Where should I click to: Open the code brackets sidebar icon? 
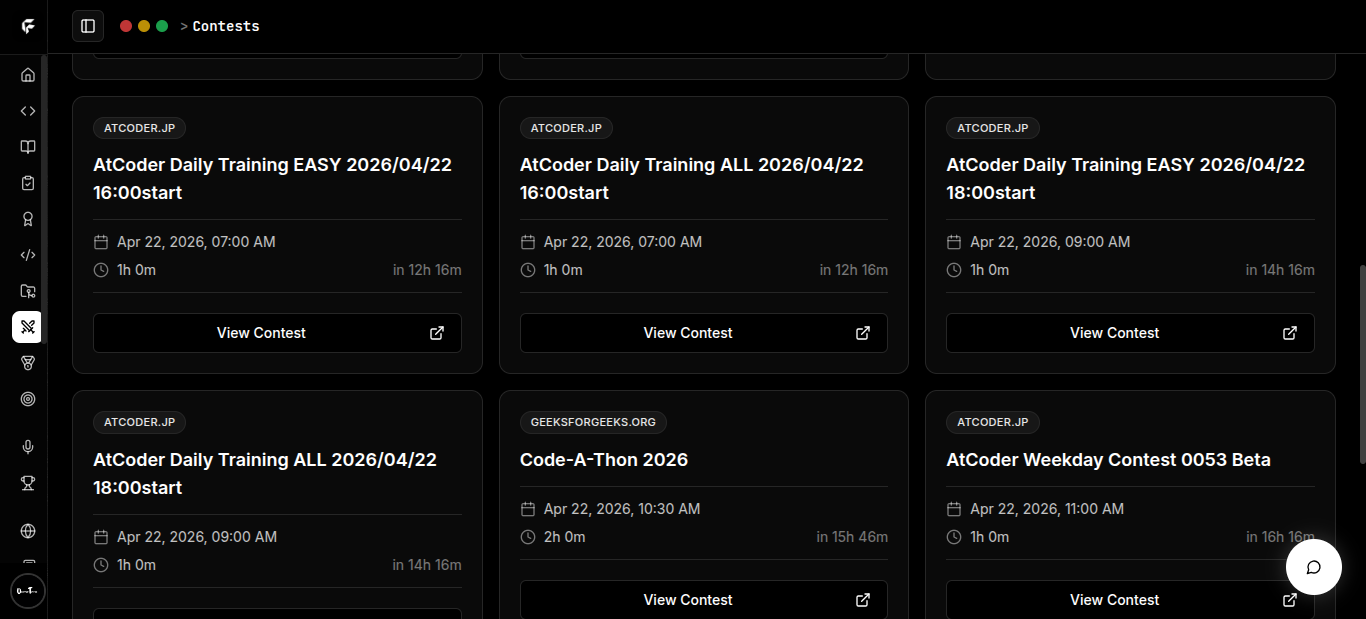point(28,111)
